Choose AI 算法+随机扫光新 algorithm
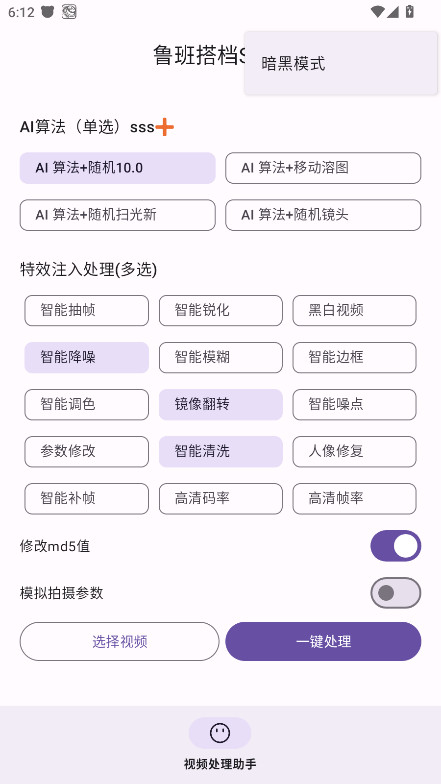Image resolution: width=441 pixels, height=784 pixels. (118, 215)
